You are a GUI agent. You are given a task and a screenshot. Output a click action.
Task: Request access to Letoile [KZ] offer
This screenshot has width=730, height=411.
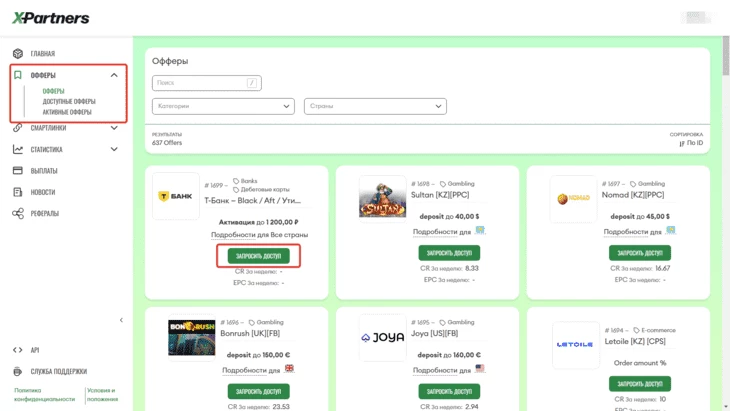pyautogui.click(x=640, y=384)
